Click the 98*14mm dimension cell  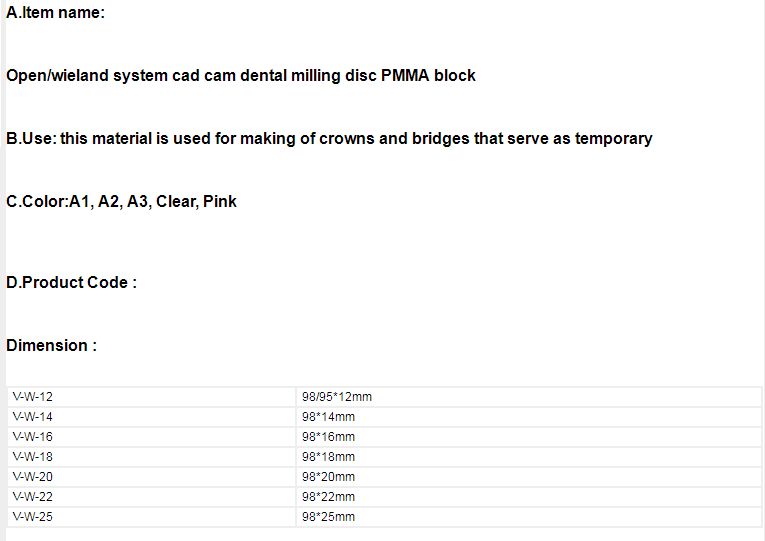pyautogui.click(x=529, y=417)
